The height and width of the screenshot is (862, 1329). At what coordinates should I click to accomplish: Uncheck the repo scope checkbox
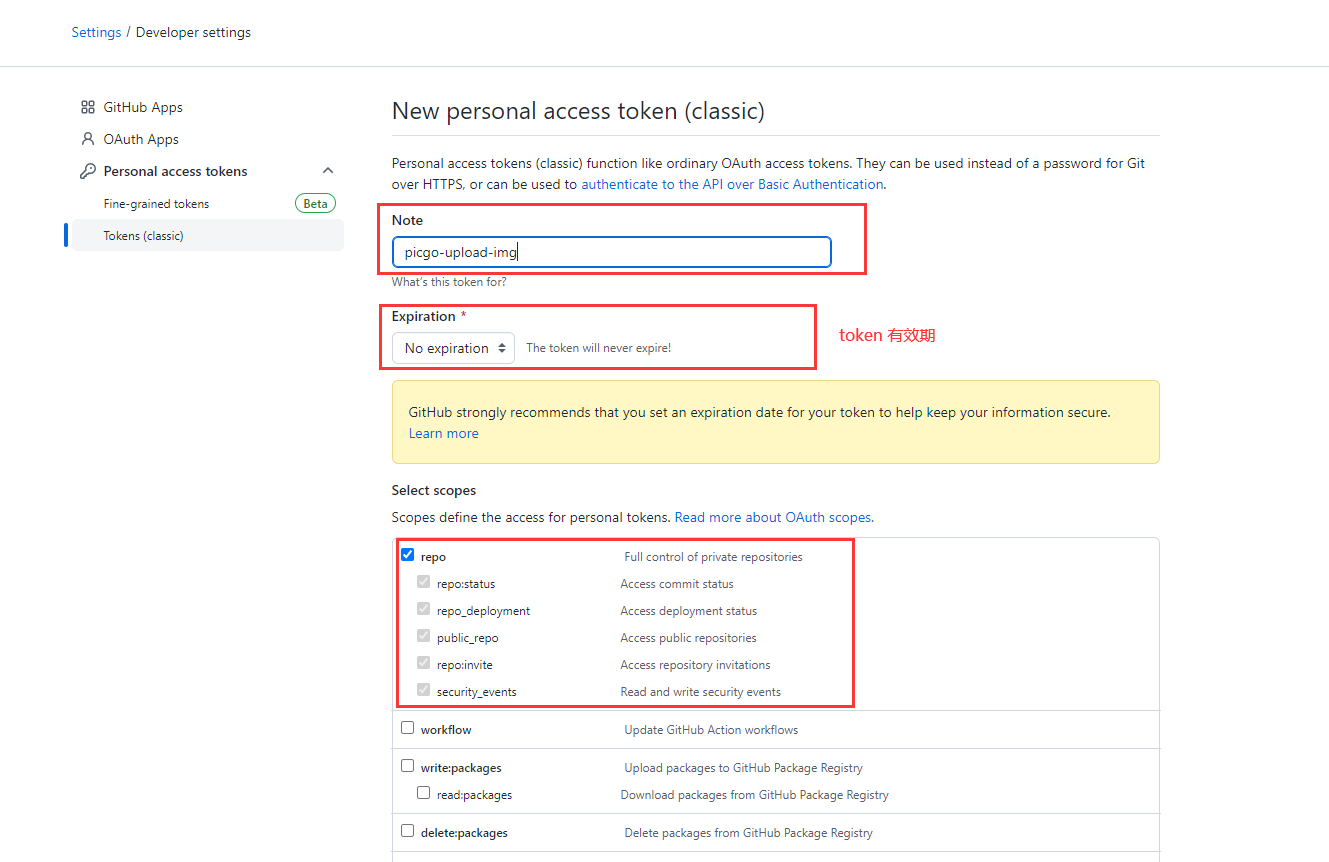(407, 555)
